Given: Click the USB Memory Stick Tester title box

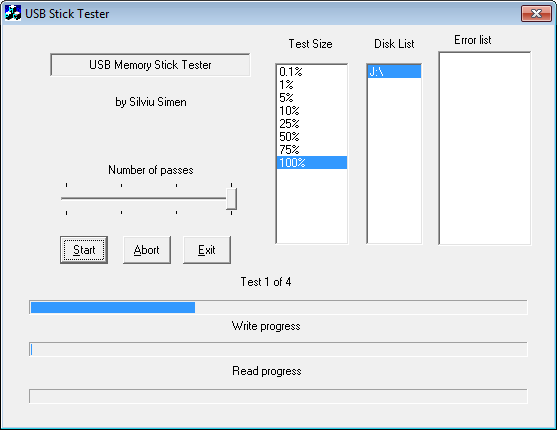Looking at the screenshot, I should point(150,65).
